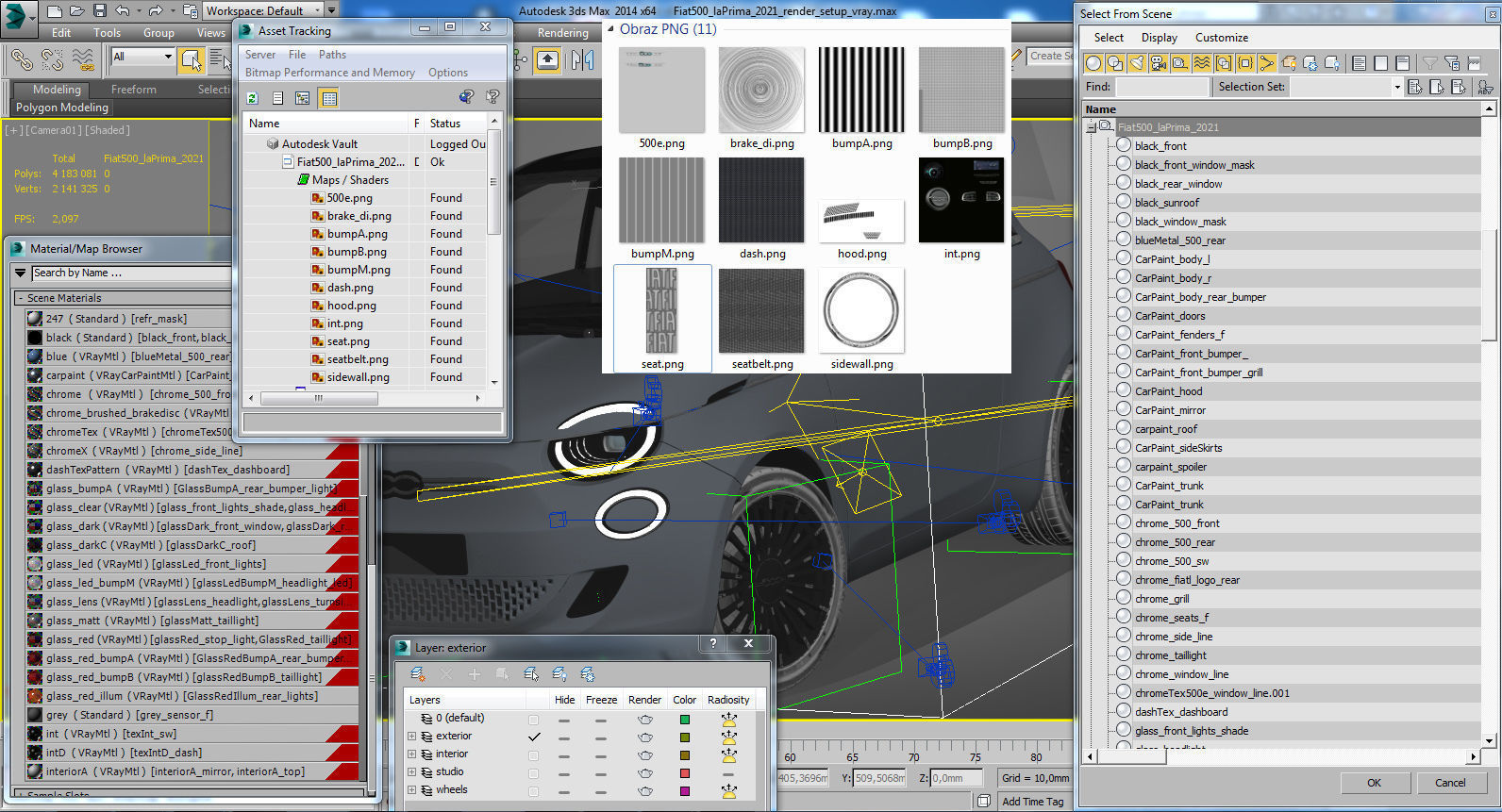This screenshot has height=812, width=1502.
Task: Expand the exterior layer in Layer dialog
Action: pos(412,737)
